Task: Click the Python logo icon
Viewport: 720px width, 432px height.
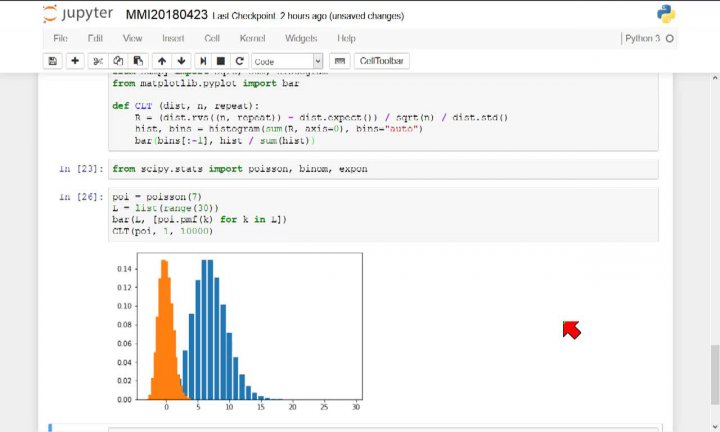Action: (x=666, y=14)
